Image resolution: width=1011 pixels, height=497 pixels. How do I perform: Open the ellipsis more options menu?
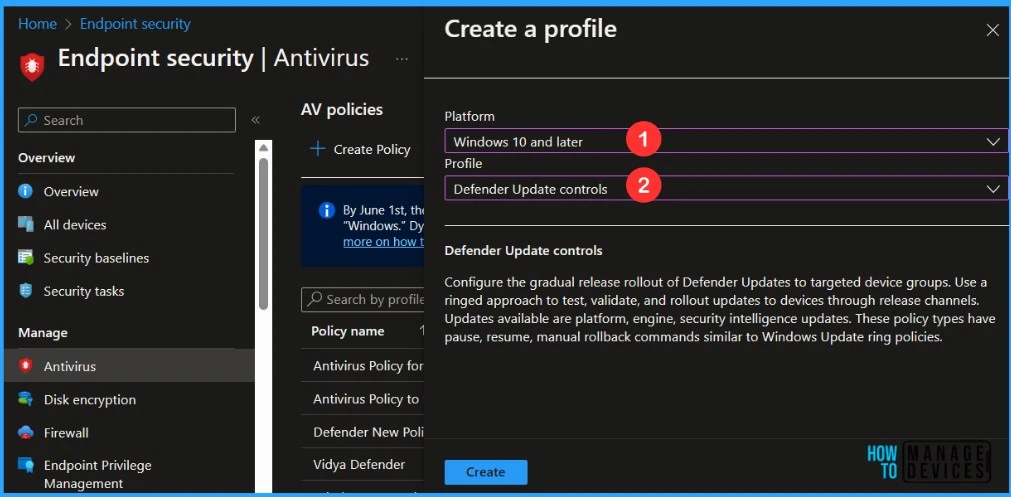click(402, 59)
